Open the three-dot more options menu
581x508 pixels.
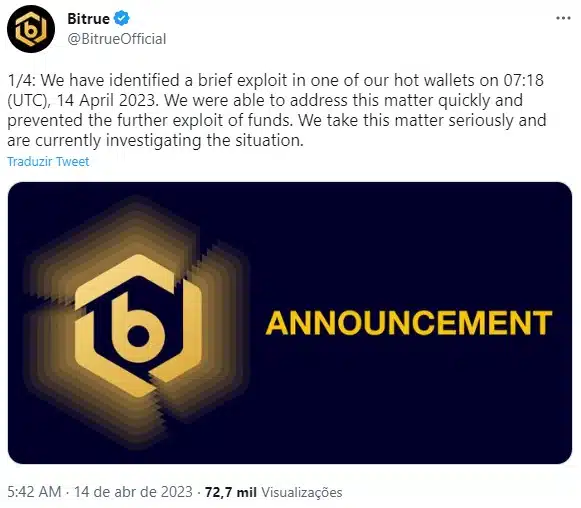click(563, 18)
